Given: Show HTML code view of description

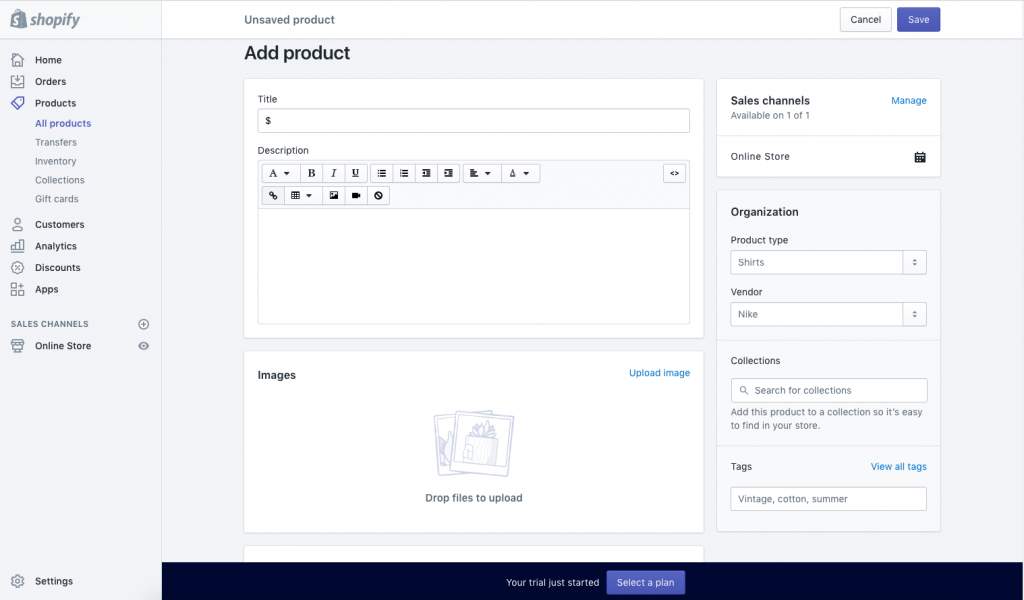Looking at the screenshot, I should 675,173.
